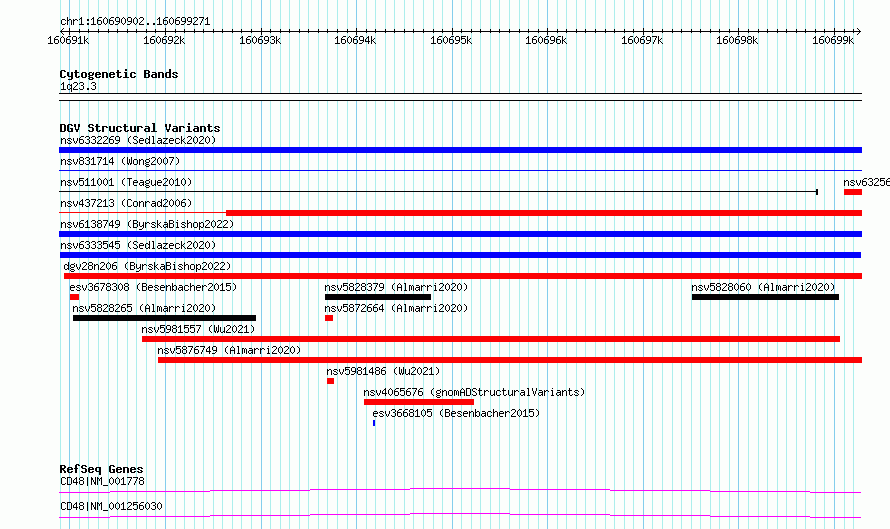Select the small red nsv5981486 marker
The image size is (890, 529).
tap(330, 381)
